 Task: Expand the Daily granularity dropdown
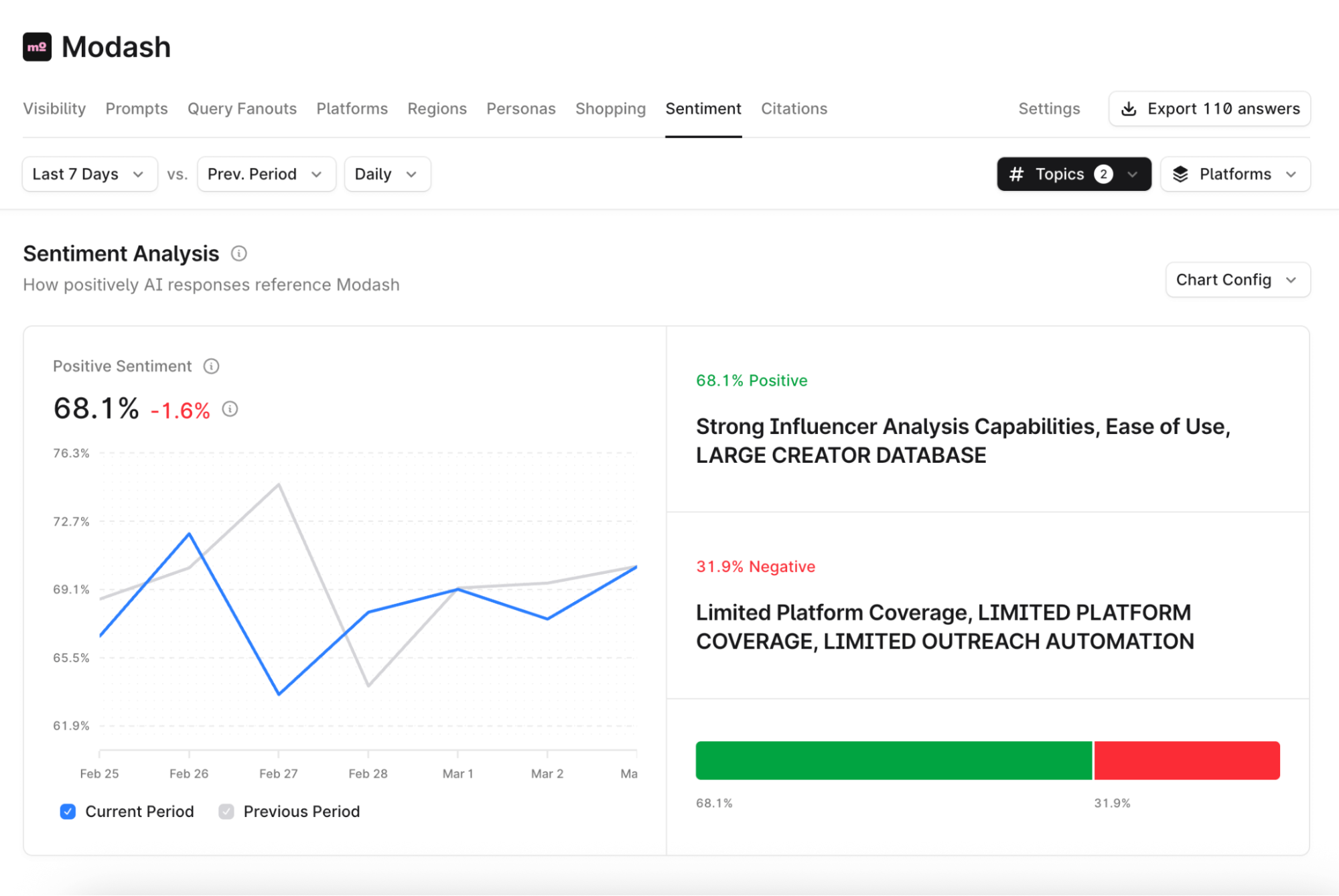point(387,174)
